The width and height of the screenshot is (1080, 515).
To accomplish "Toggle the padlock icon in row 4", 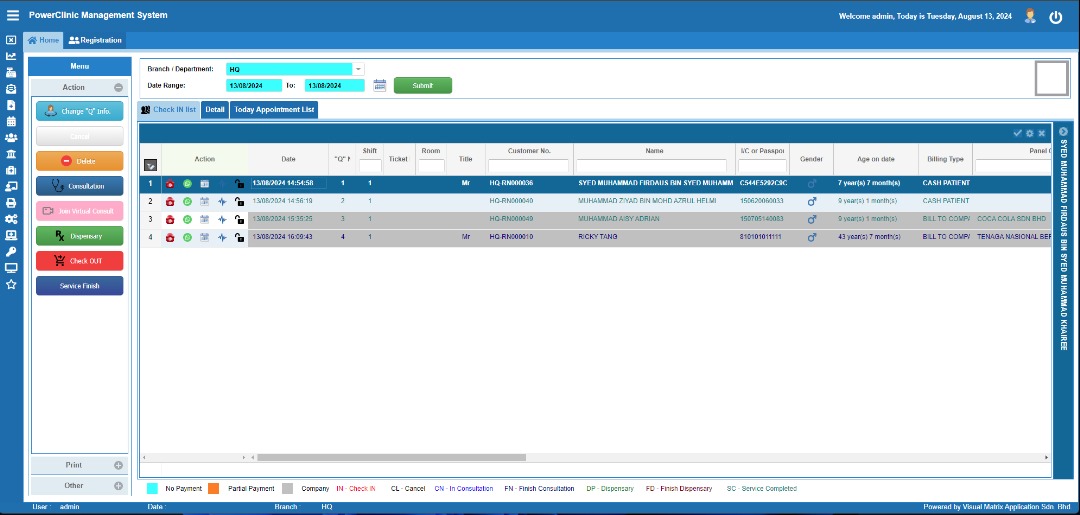I will pyautogui.click(x=239, y=237).
